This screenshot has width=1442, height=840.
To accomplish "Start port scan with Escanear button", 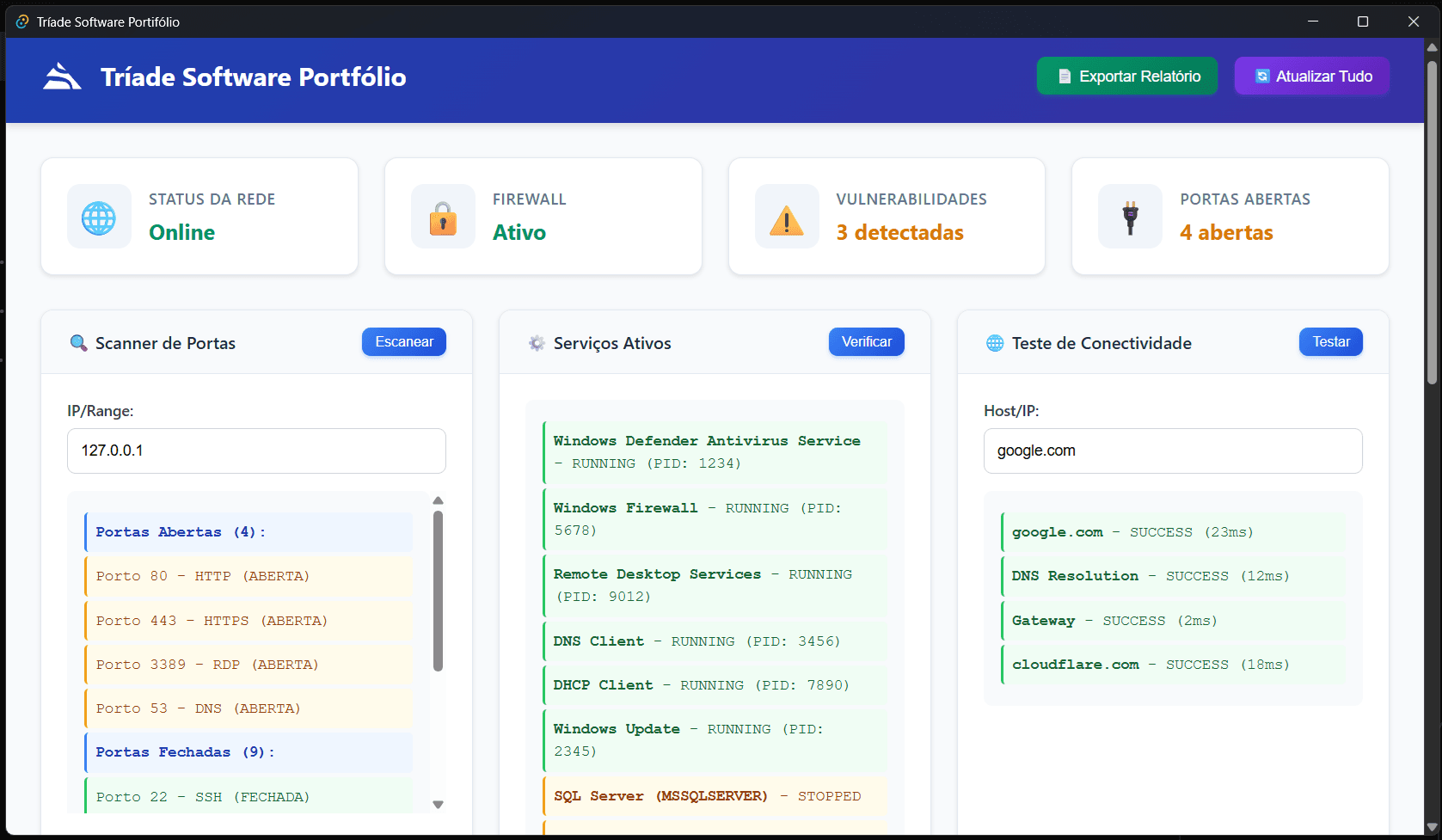I will 404,341.
